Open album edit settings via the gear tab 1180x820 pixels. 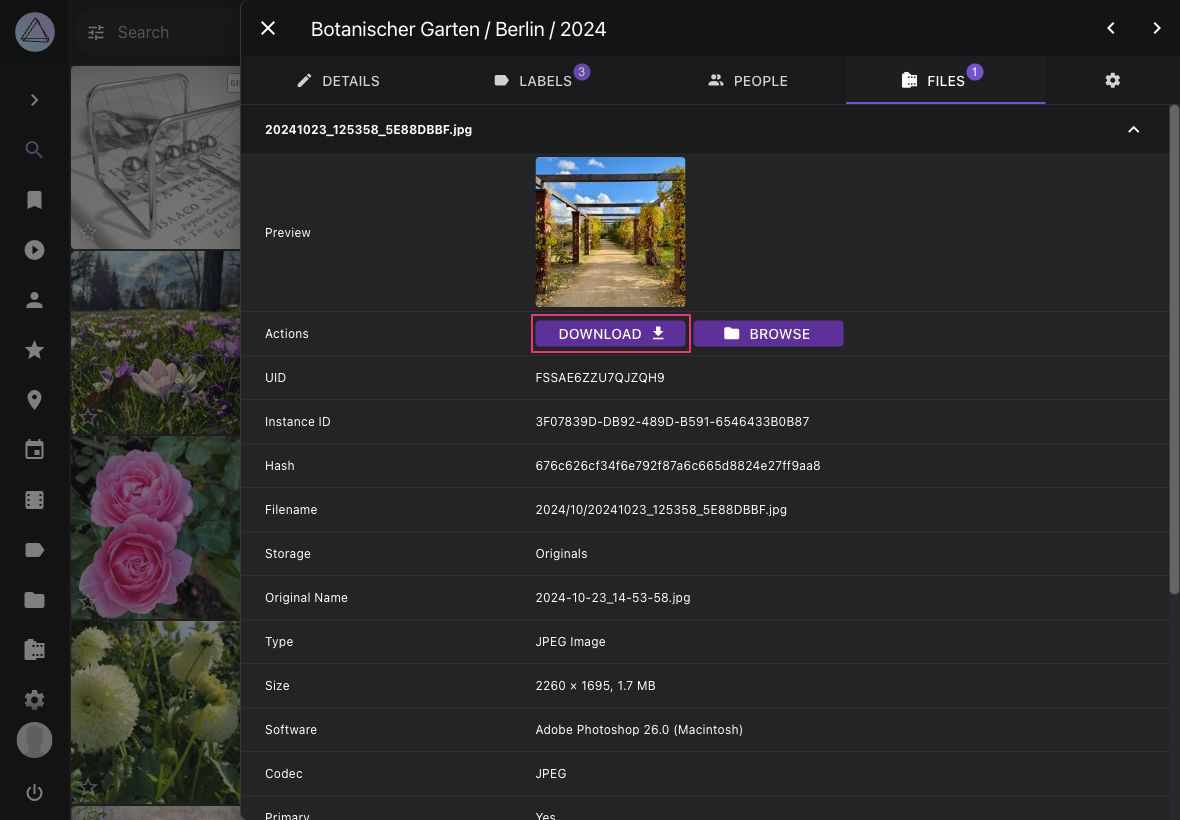1113,80
